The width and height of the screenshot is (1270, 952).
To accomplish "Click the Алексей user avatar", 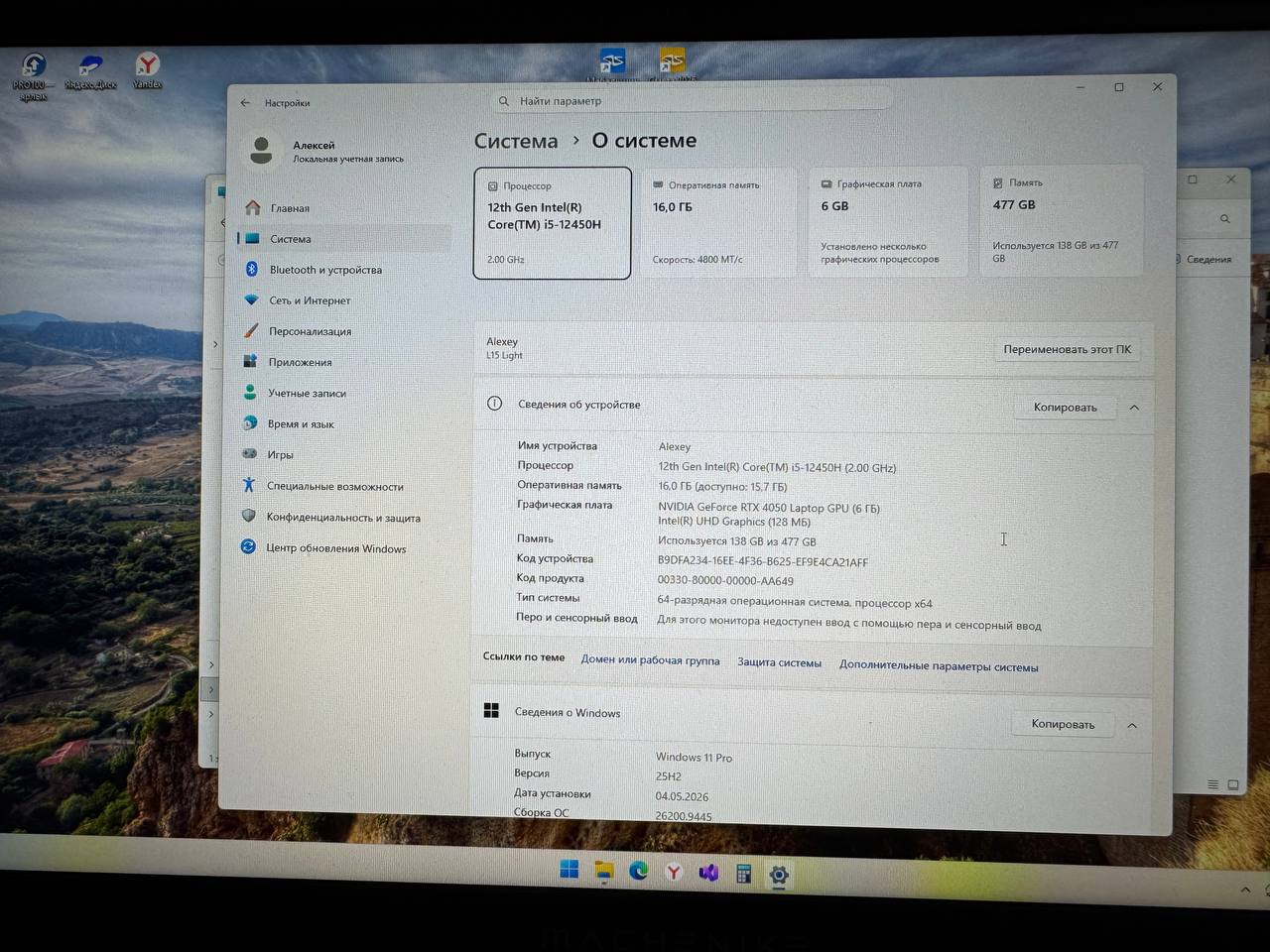I will click(x=262, y=151).
